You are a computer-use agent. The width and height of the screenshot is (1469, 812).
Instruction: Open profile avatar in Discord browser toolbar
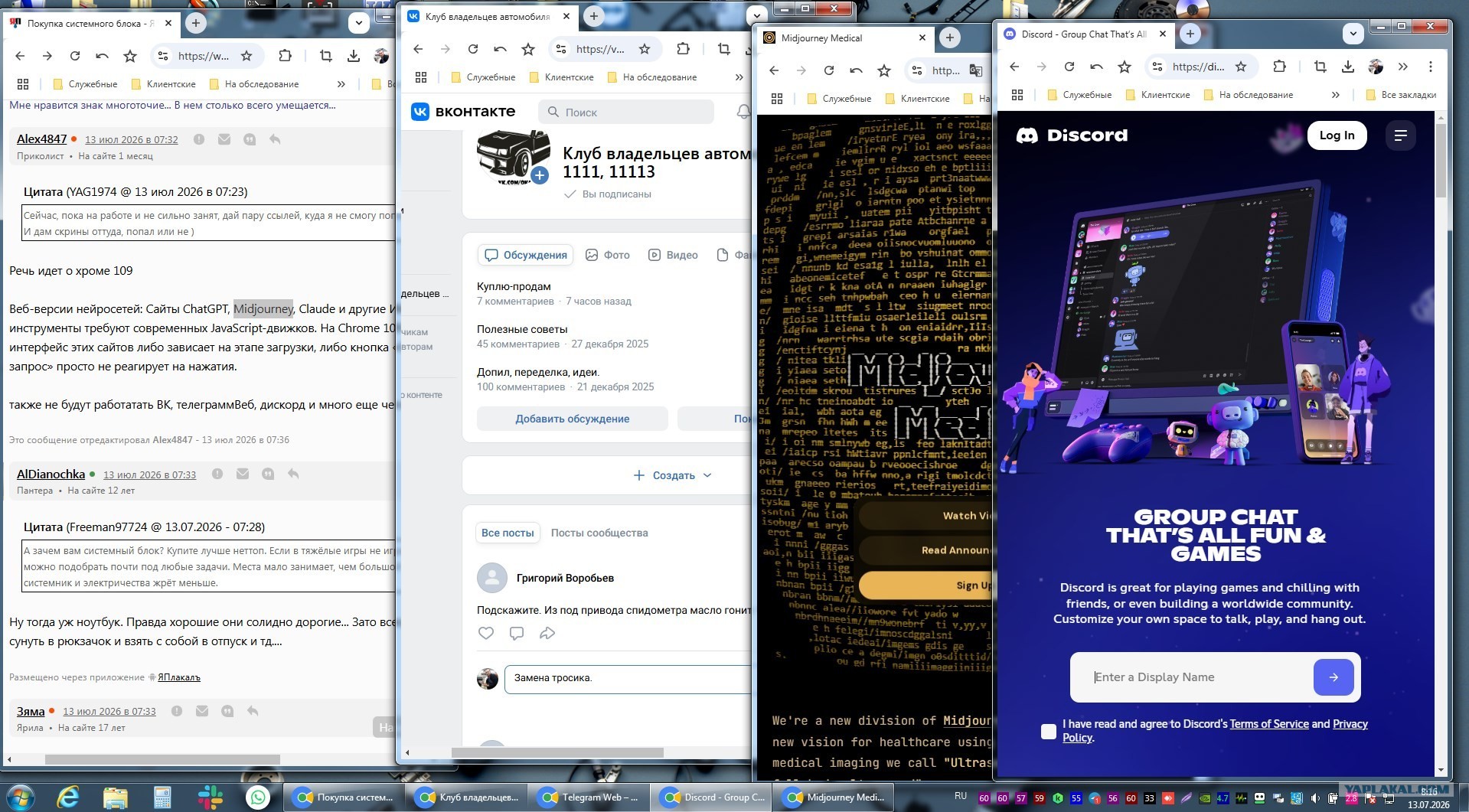(1376, 67)
